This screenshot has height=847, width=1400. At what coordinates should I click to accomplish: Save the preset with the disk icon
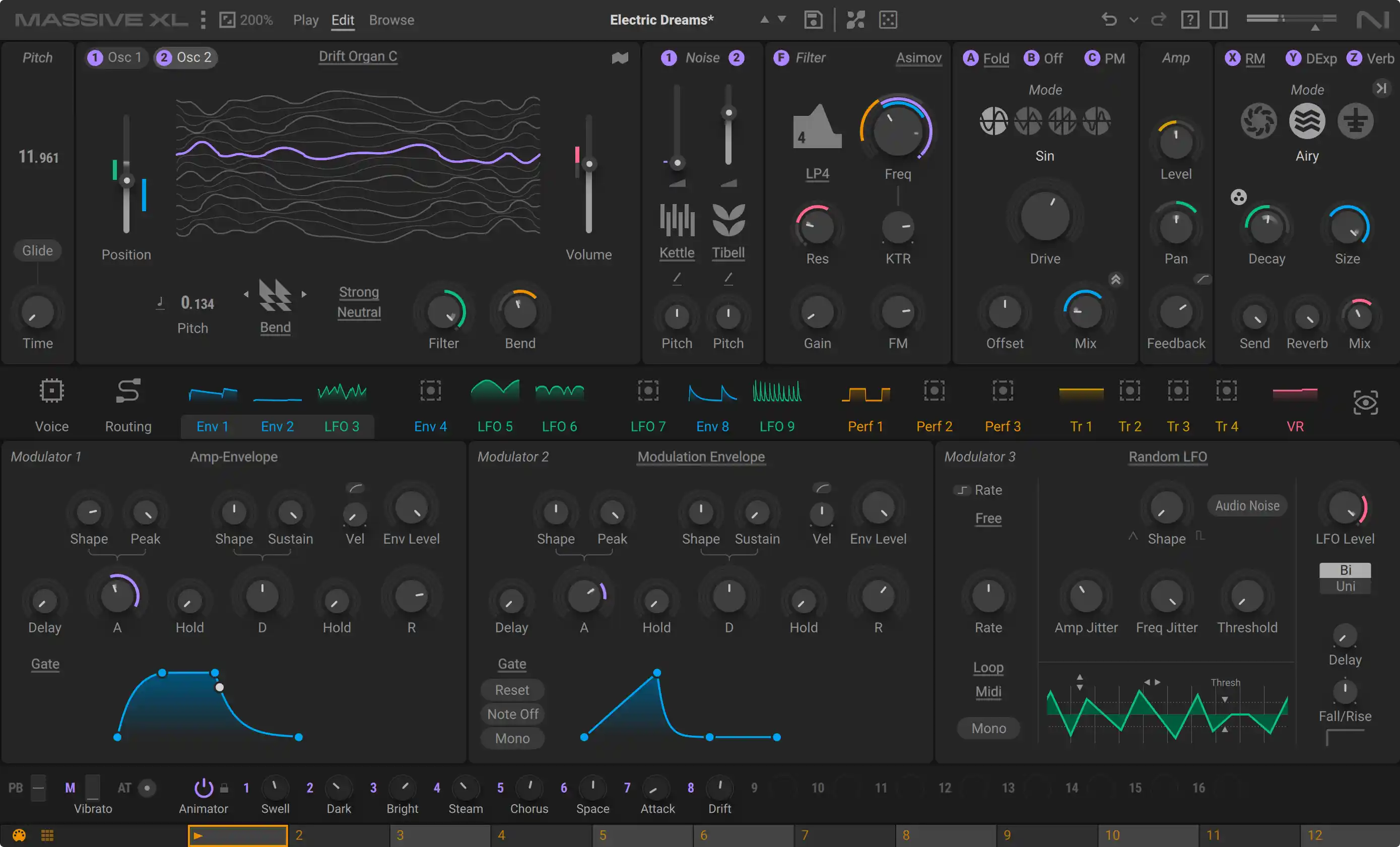[813, 20]
